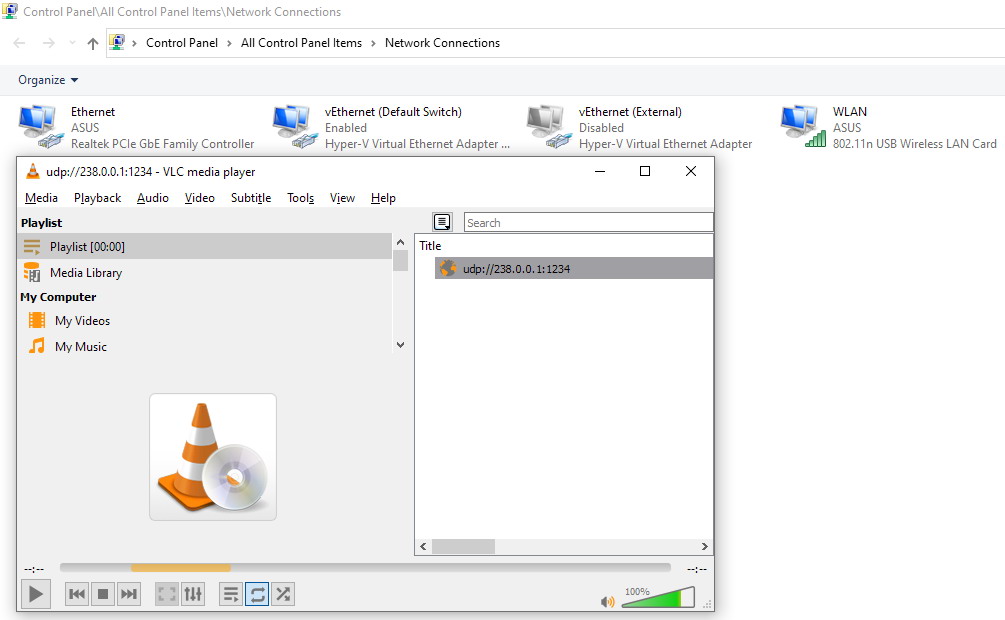The width and height of the screenshot is (1005, 620).
Task: Select udp://238.0.0.1:1234 playlist entry
Action: pos(574,269)
